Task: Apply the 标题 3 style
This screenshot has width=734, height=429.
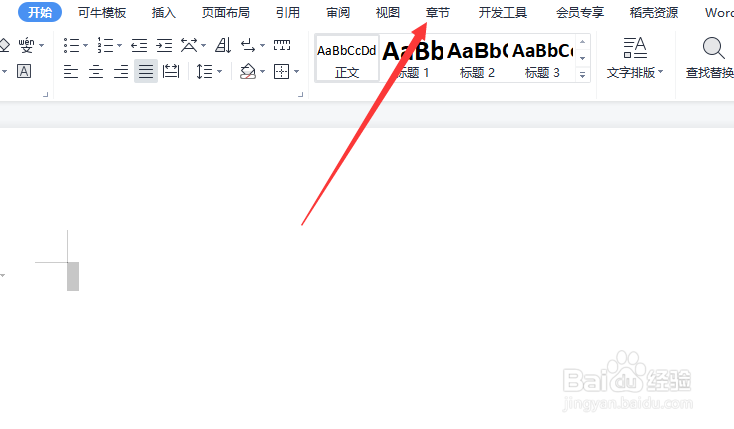Action: (x=542, y=59)
